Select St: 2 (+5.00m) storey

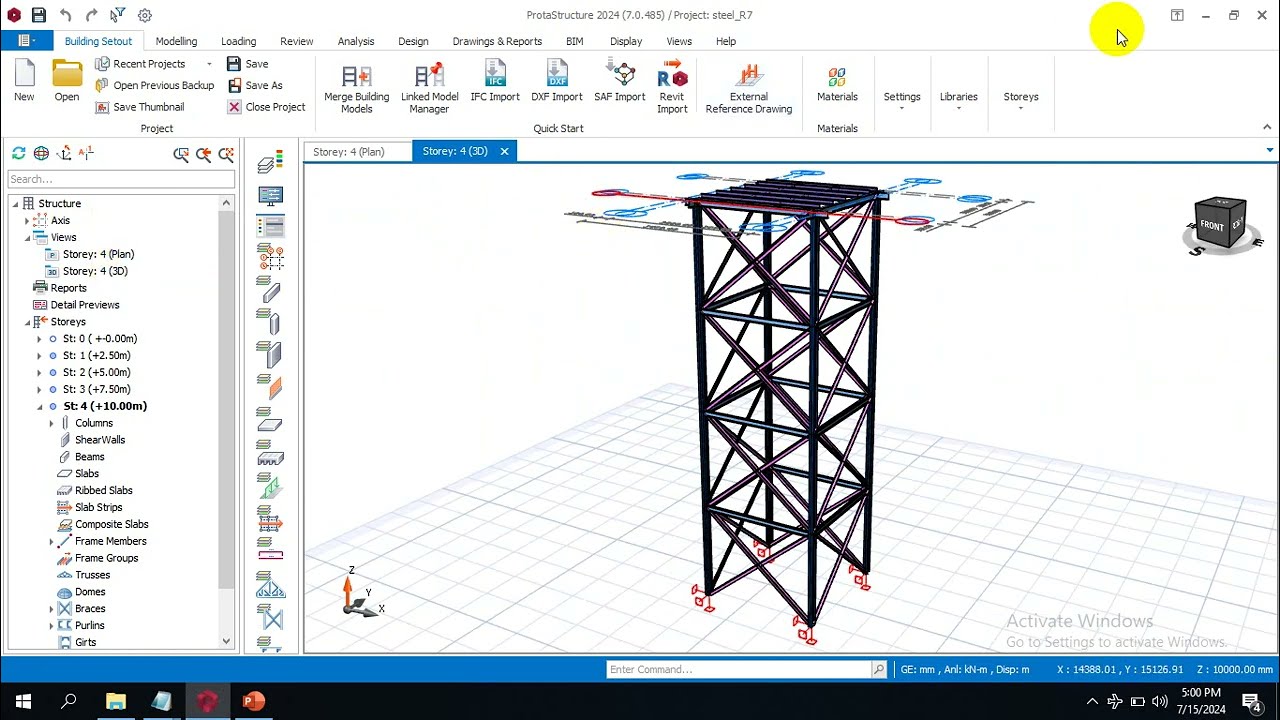(x=96, y=373)
